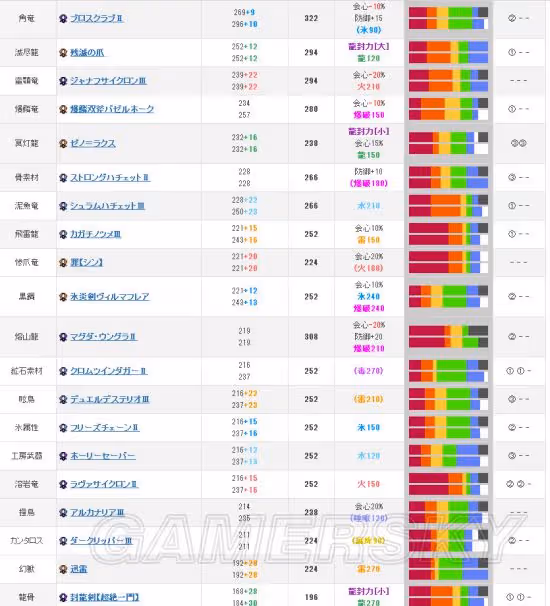
Task: Click the weapon icon beside マグダ・ウングラII
Action: click(x=63, y=337)
